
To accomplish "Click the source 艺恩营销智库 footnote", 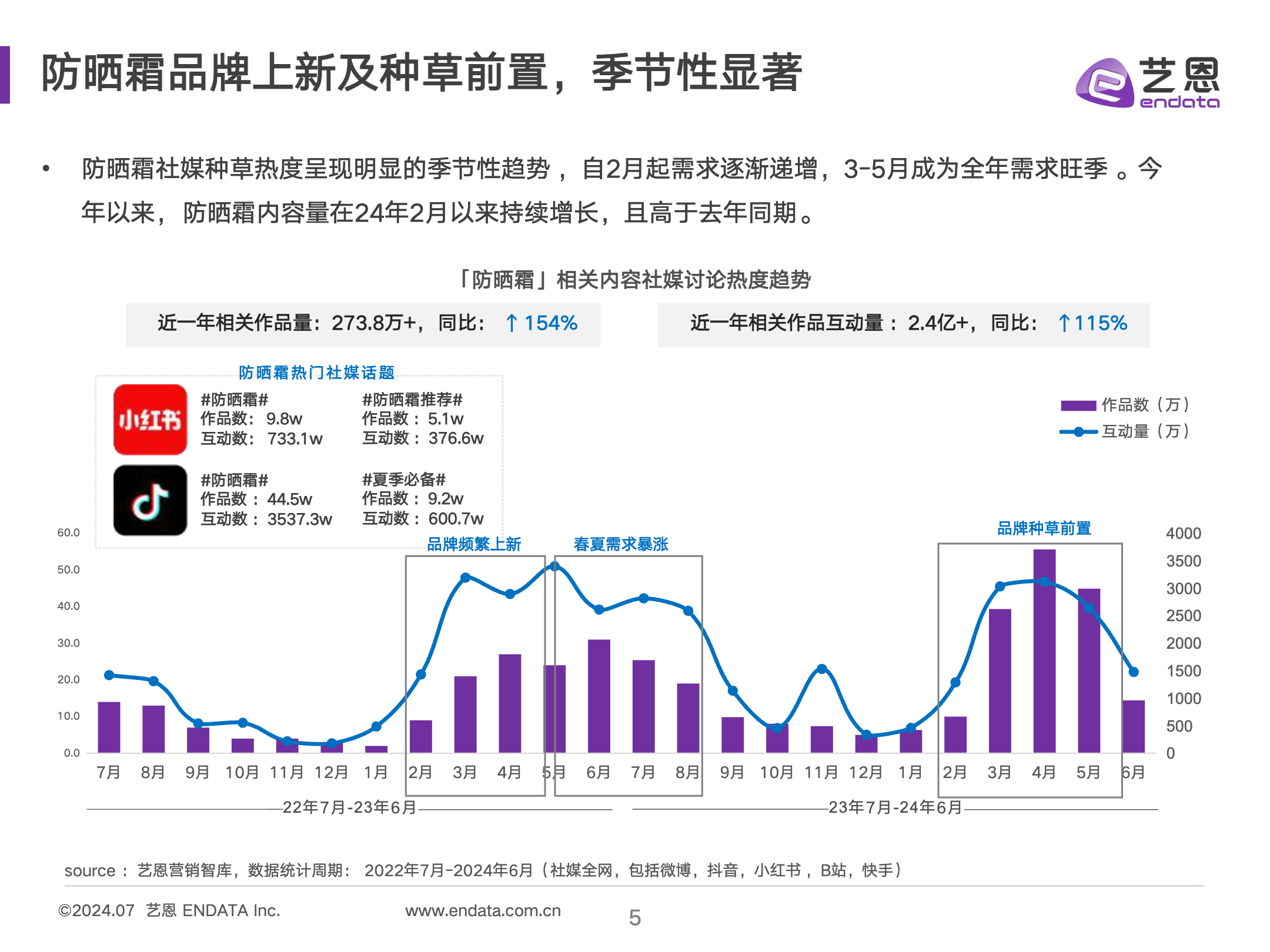I will [183, 870].
